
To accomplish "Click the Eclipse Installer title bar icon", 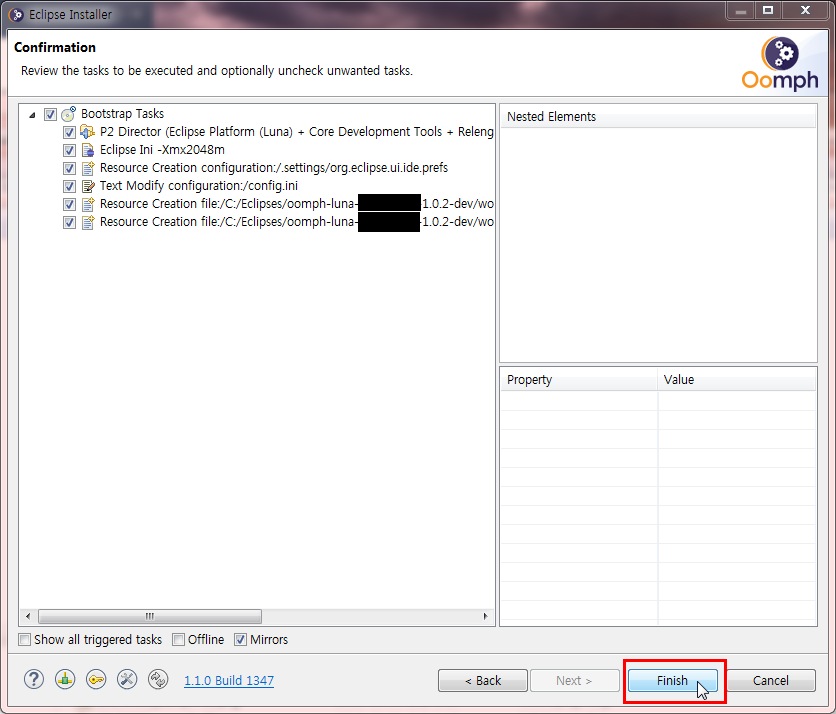I will pyautogui.click(x=16, y=15).
